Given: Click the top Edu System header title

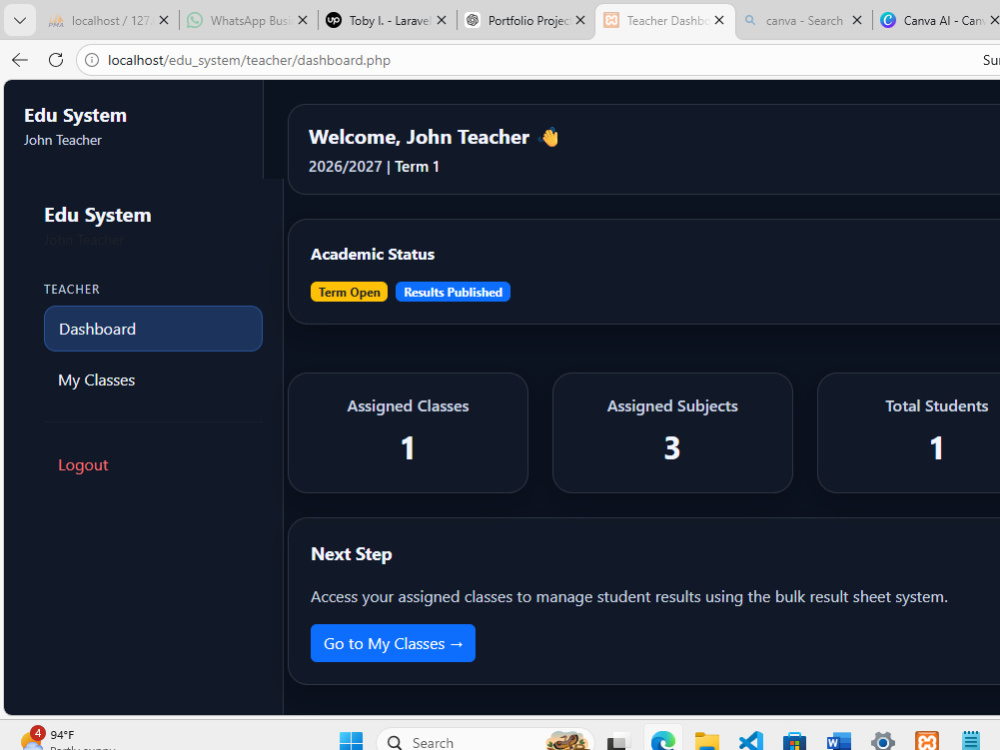Looking at the screenshot, I should (75, 115).
